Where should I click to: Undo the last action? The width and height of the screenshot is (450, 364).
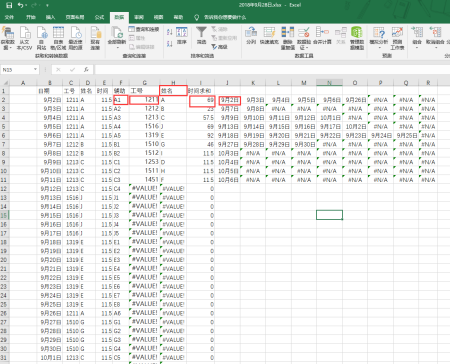point(21,5)
